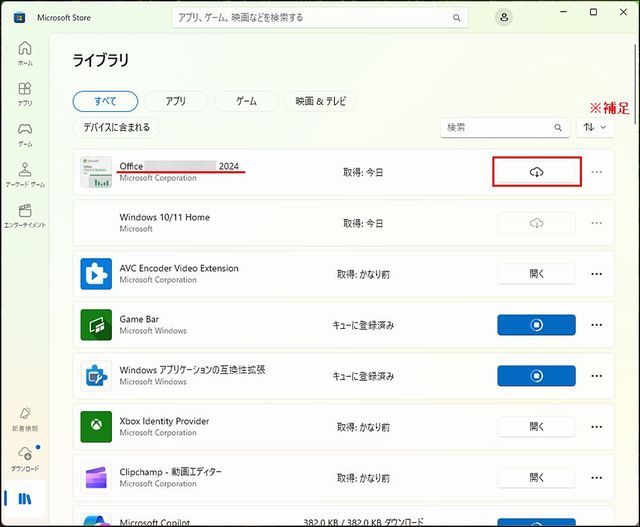The image size is (640, 527).
Task: Open AVC Encoder with 開く button
Action: [536, 274]
